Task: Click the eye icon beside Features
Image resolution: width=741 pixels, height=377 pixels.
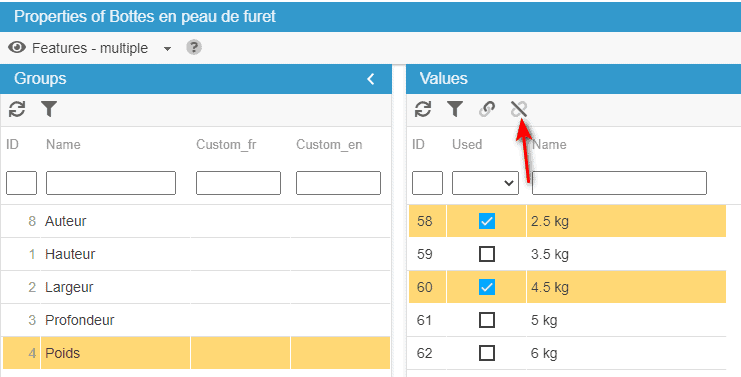Action: (17, 47)
